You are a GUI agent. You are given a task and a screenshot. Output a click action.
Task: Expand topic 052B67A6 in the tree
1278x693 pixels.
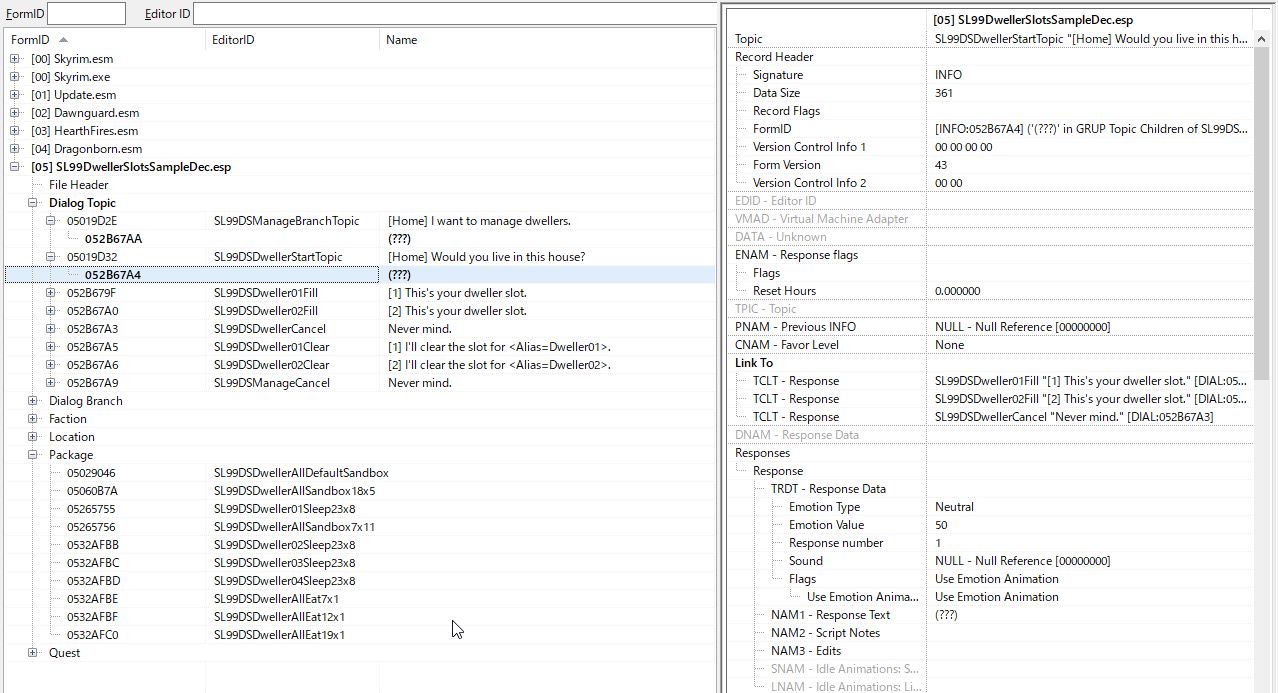tap(51, 365)
